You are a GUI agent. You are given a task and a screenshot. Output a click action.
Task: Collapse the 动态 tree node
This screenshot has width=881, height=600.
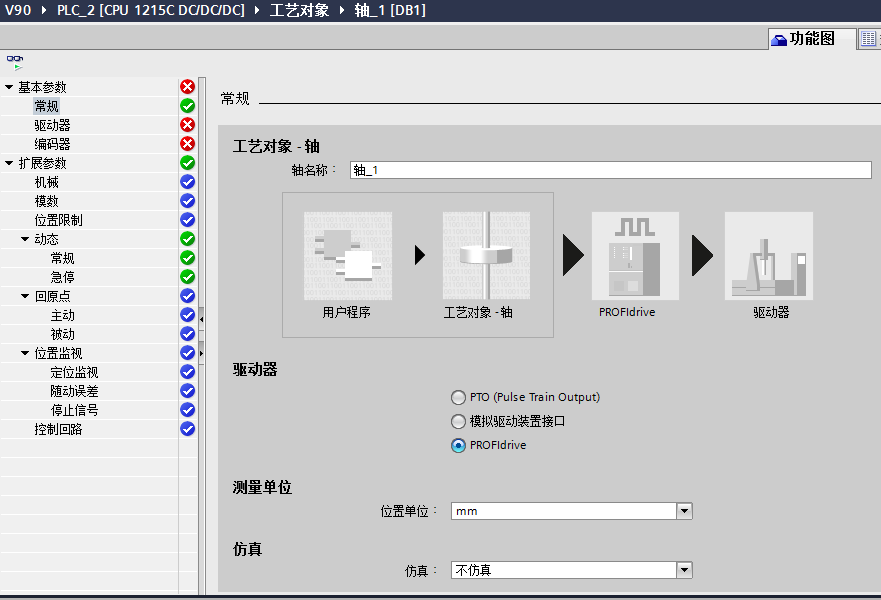[x=25, y=239]
